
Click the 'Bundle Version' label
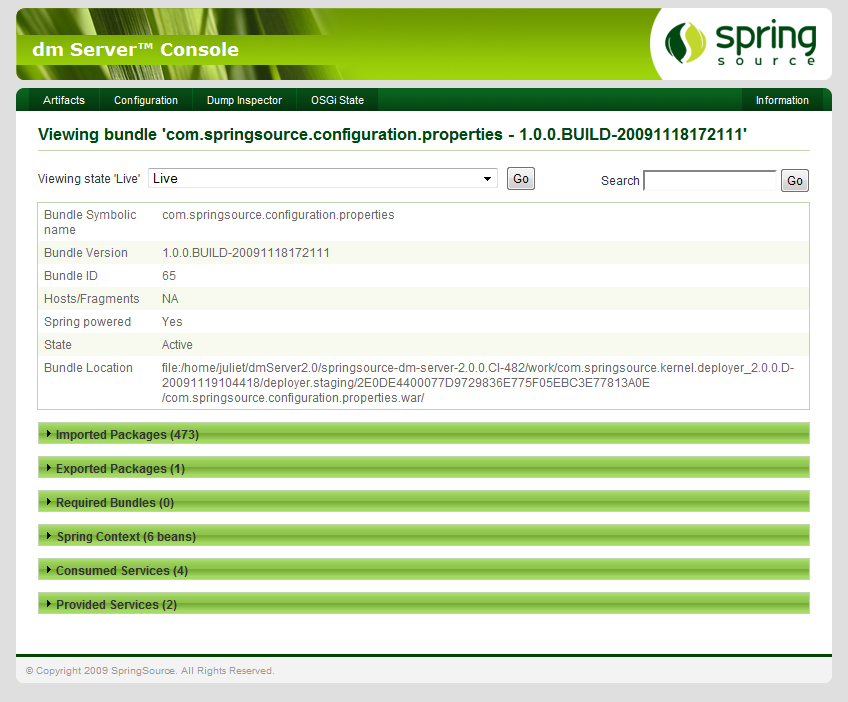[85, 253]
